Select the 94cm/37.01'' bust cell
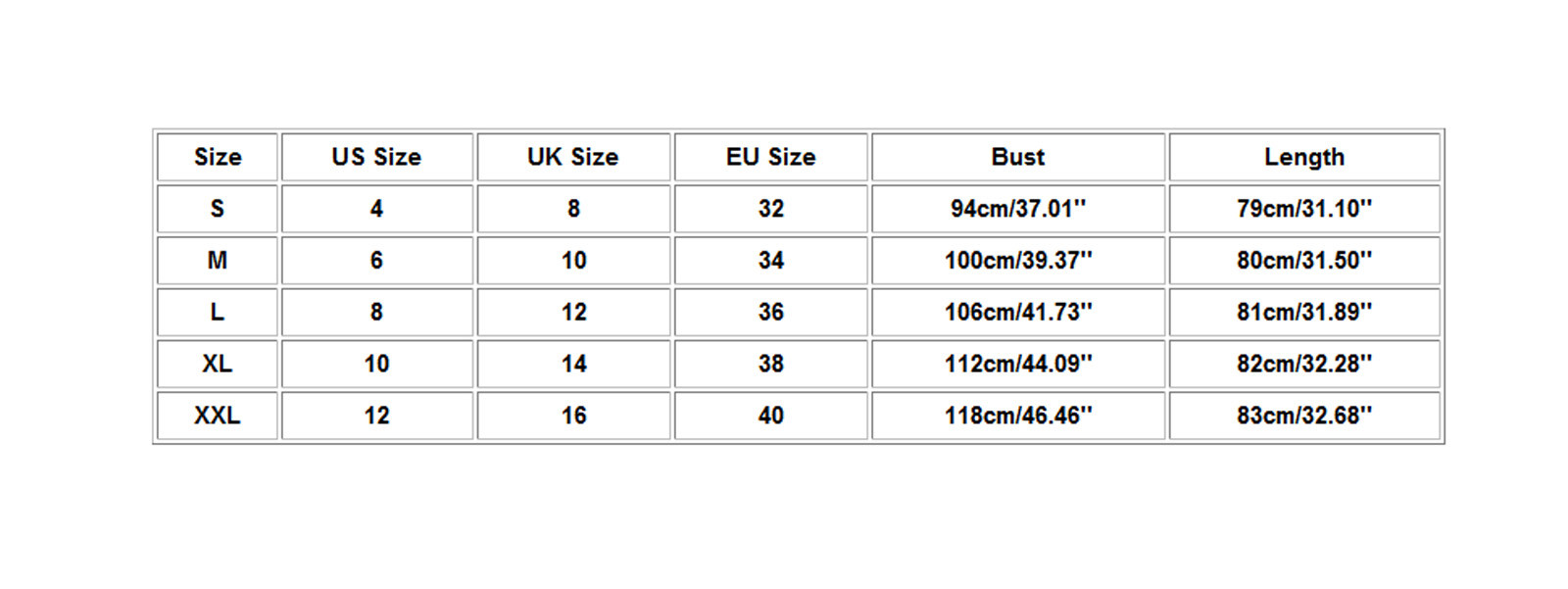 click(1018, 209)
